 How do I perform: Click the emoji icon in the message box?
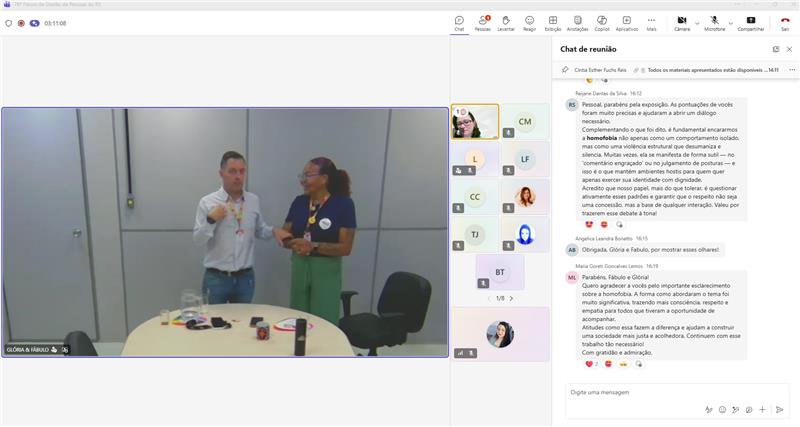(722, 409)
